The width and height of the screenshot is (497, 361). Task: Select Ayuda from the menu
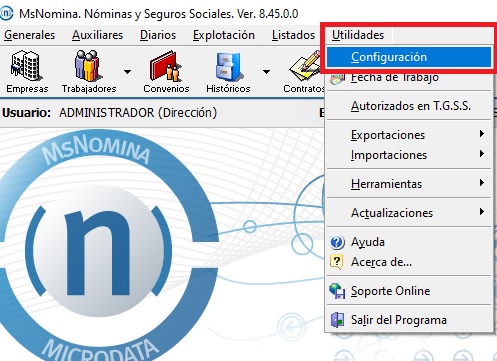409,242
